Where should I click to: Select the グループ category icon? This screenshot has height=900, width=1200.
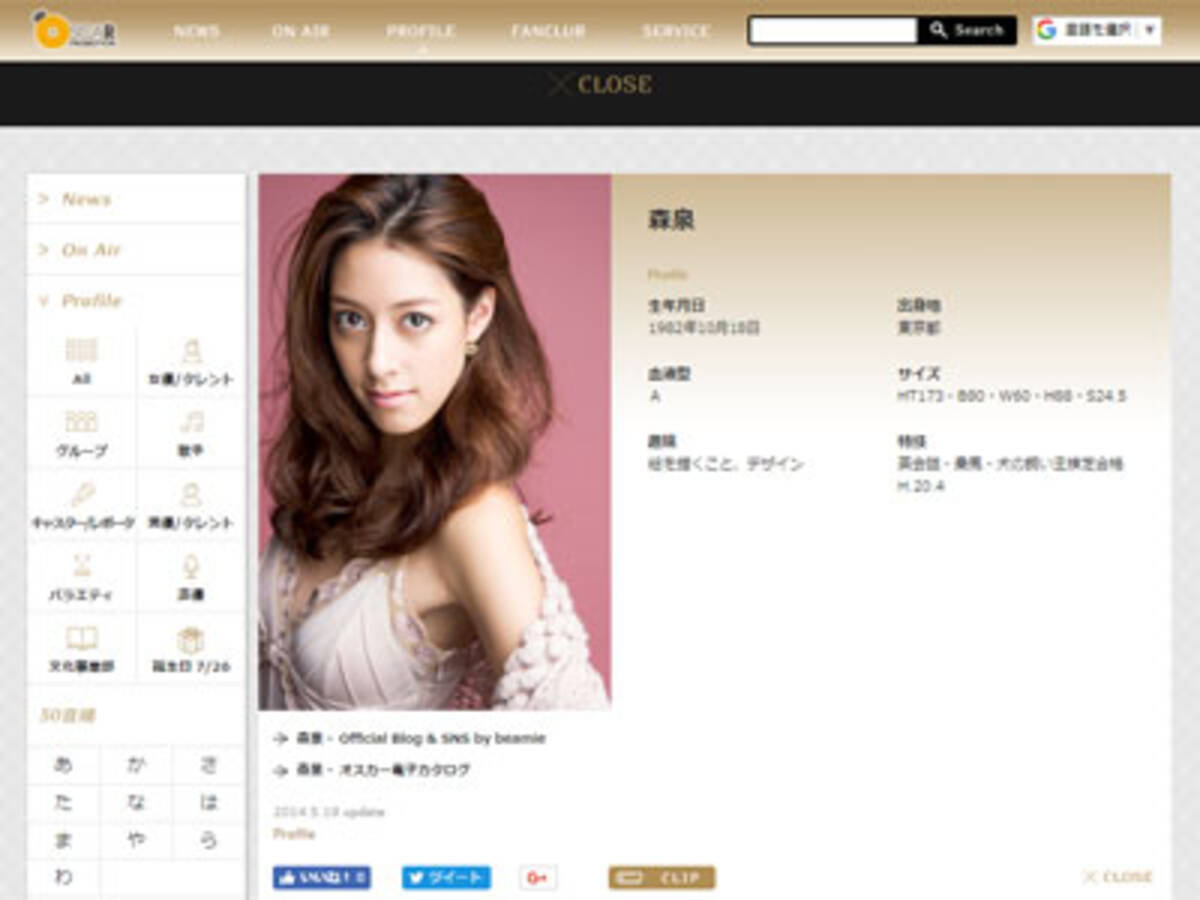(x=82, y=433)
